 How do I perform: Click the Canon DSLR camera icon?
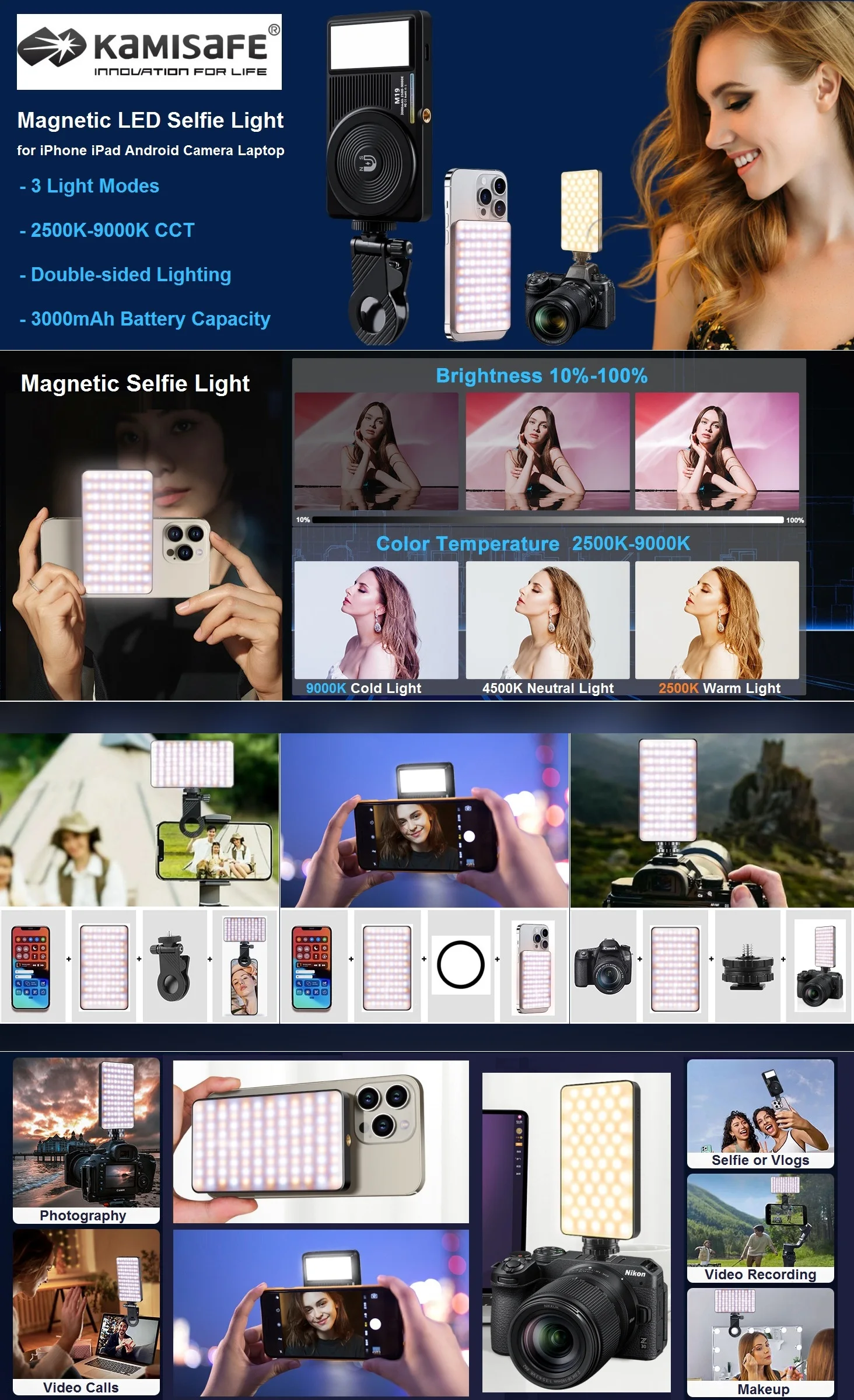click(x=603, y=965)
